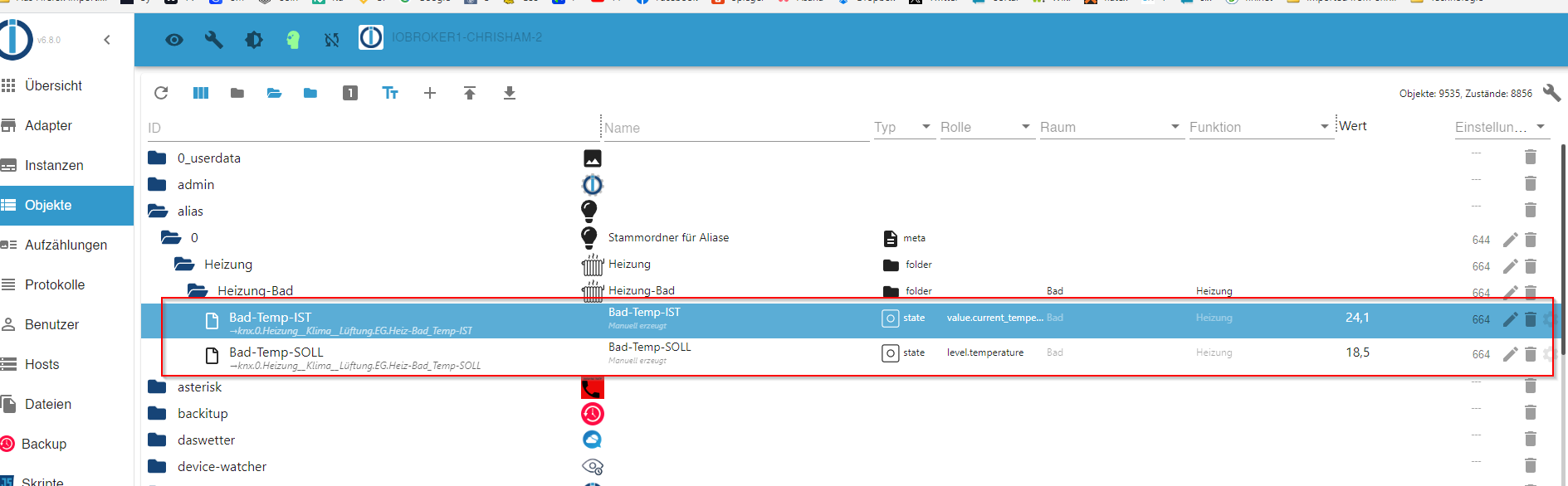Expand all folders using the open-folder icon
Screen dimensions: 1568x486
(274, 93)
